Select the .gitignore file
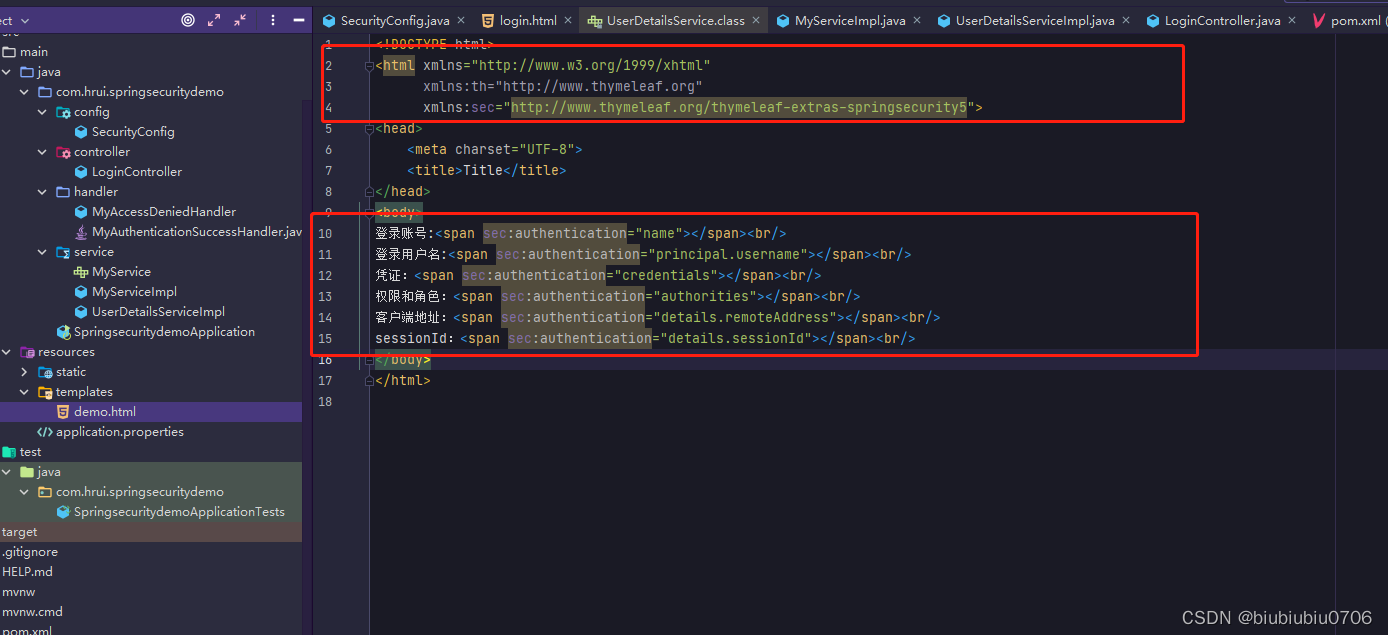Screen dimensions: 1388x635 pyautogui.click(x=30, y=552)
